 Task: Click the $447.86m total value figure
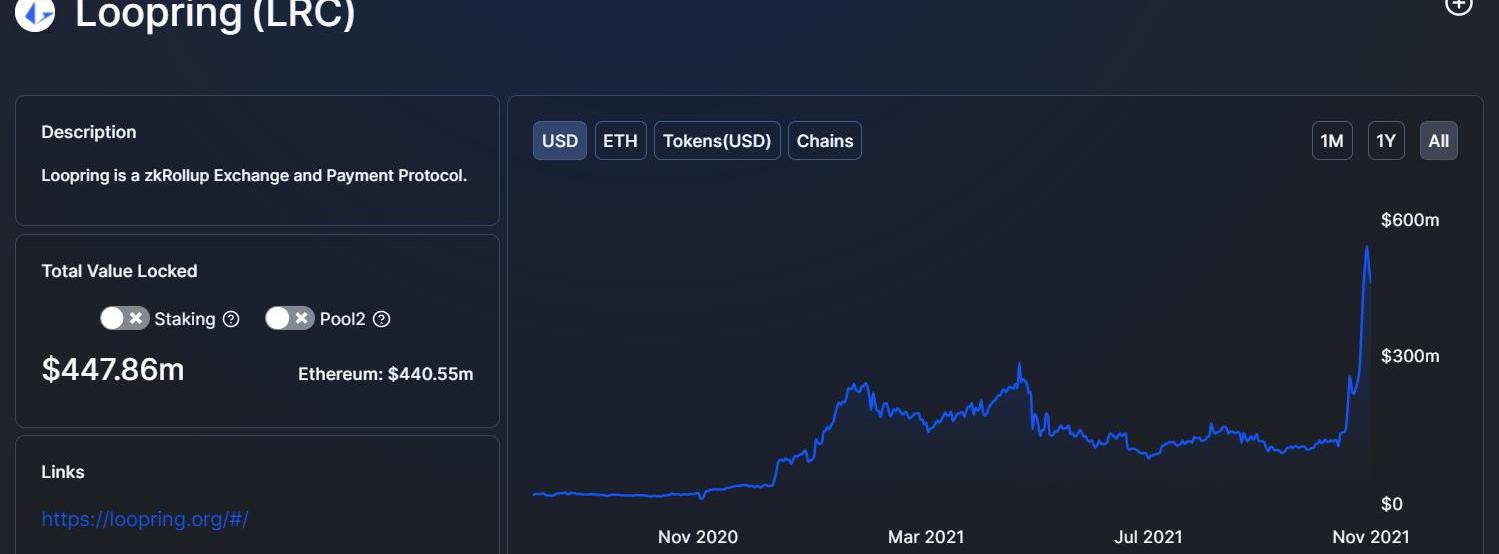click(113, 369)
